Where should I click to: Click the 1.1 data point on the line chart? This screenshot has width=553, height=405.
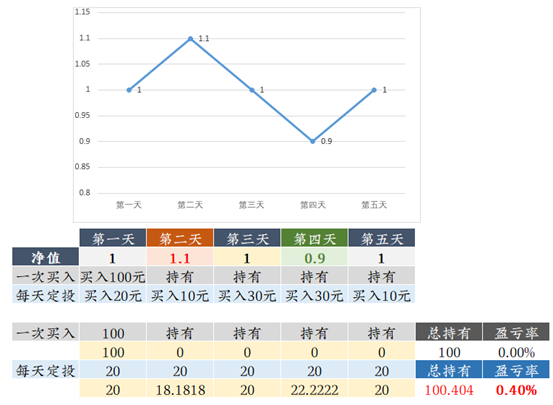(x=190, y=38)
